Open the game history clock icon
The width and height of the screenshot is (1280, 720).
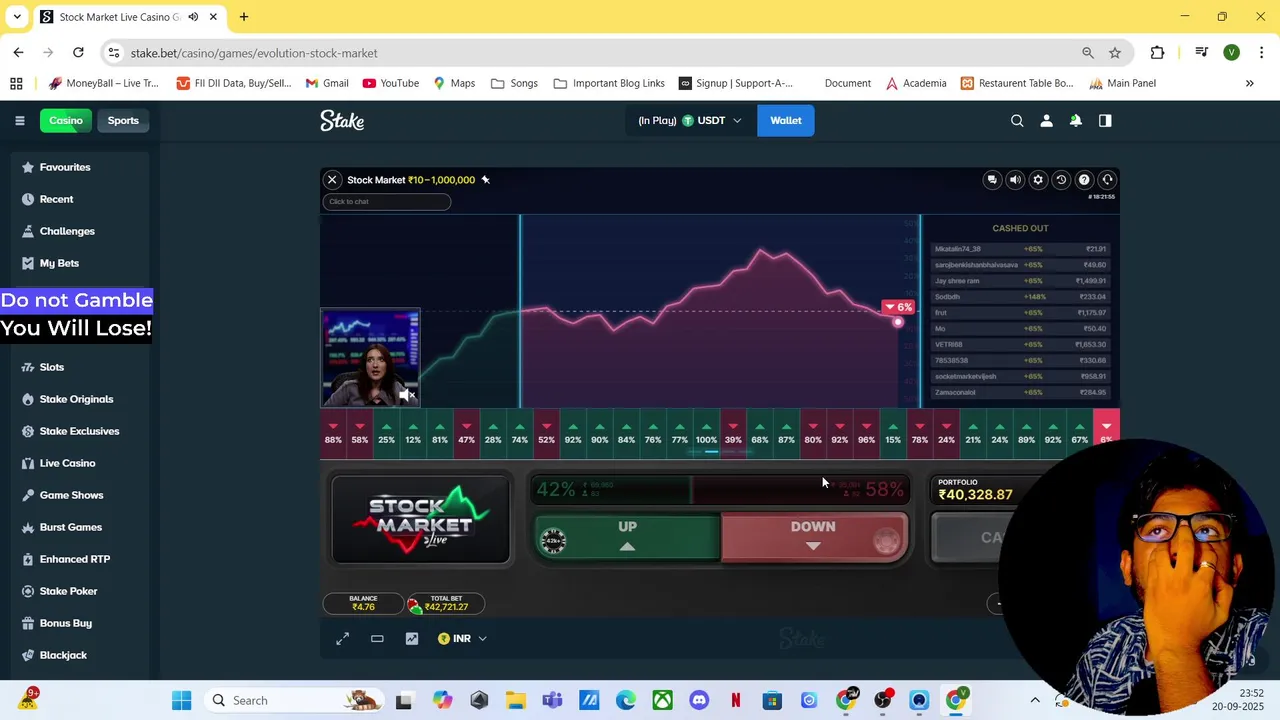point(1061,180)
